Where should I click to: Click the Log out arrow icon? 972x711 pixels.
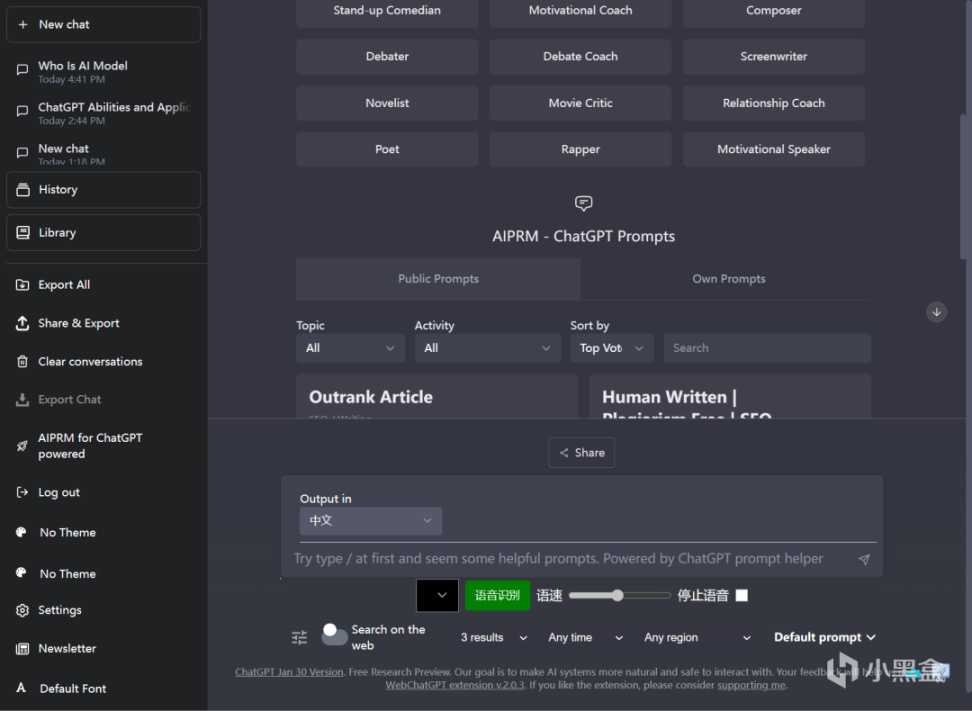[x=22, y=492]
